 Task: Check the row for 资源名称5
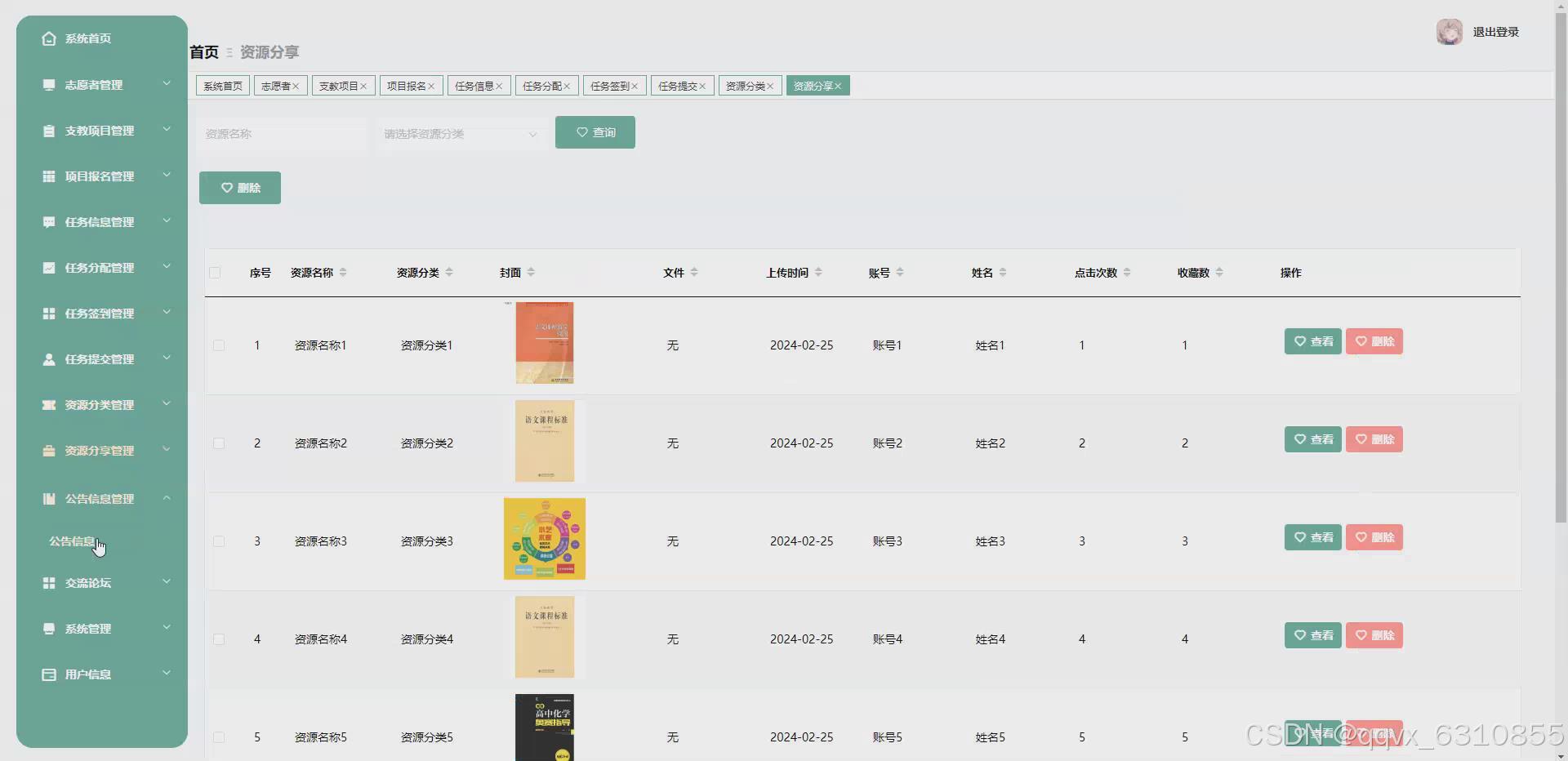219,737
